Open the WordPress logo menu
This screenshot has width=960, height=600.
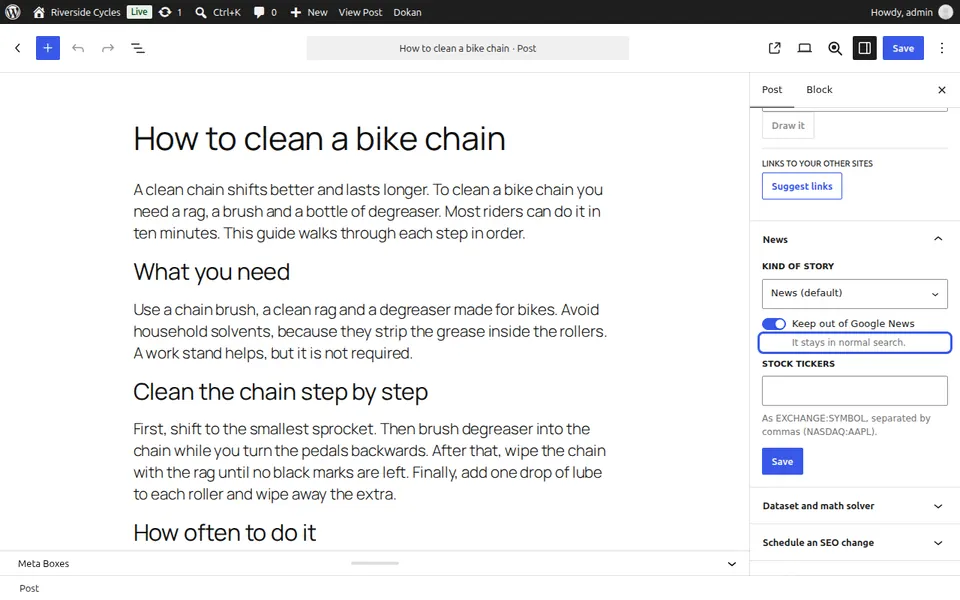point(13,12)
